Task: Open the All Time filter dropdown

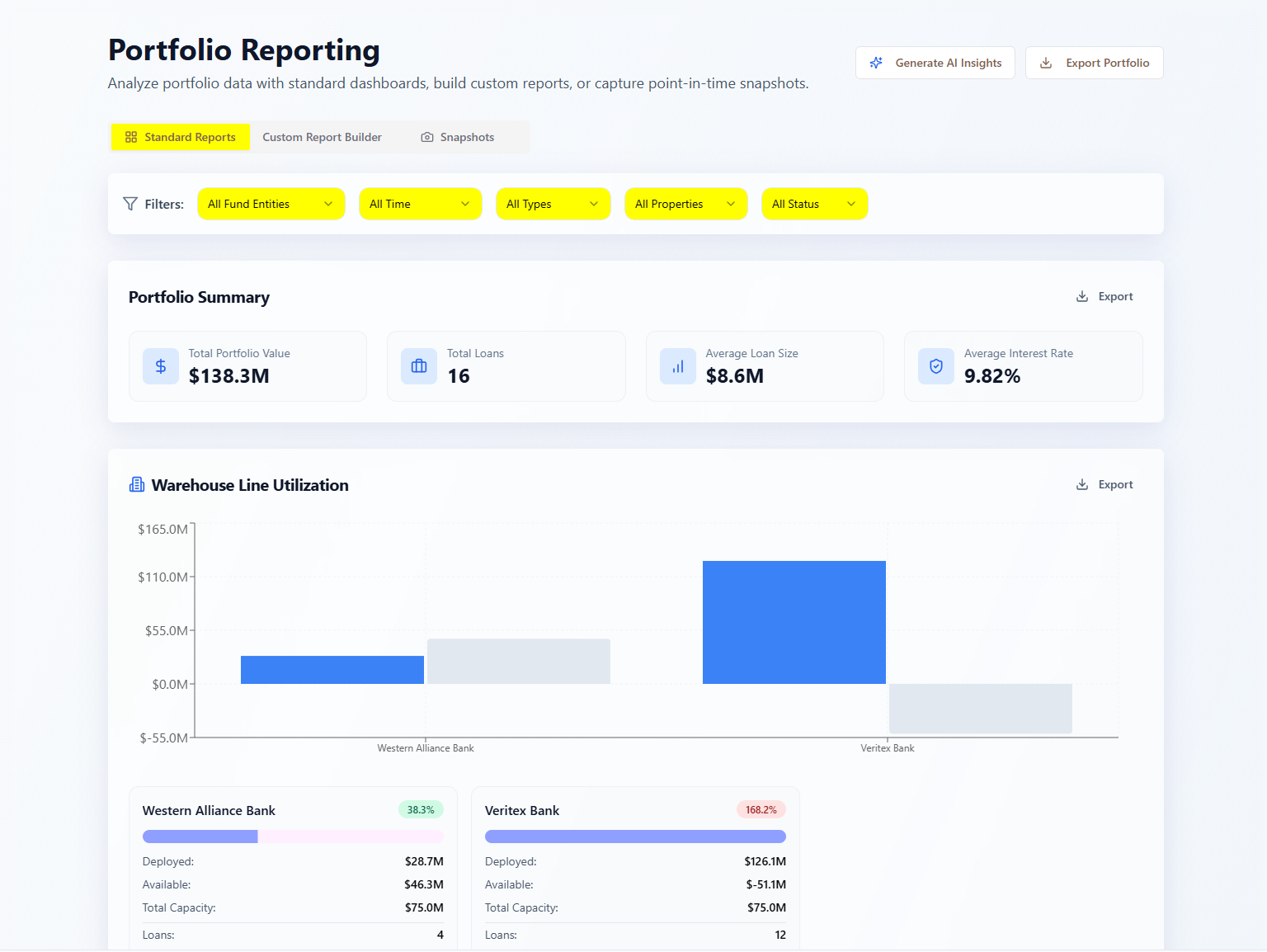Action: pyautogui.click(x=420, y=203)
